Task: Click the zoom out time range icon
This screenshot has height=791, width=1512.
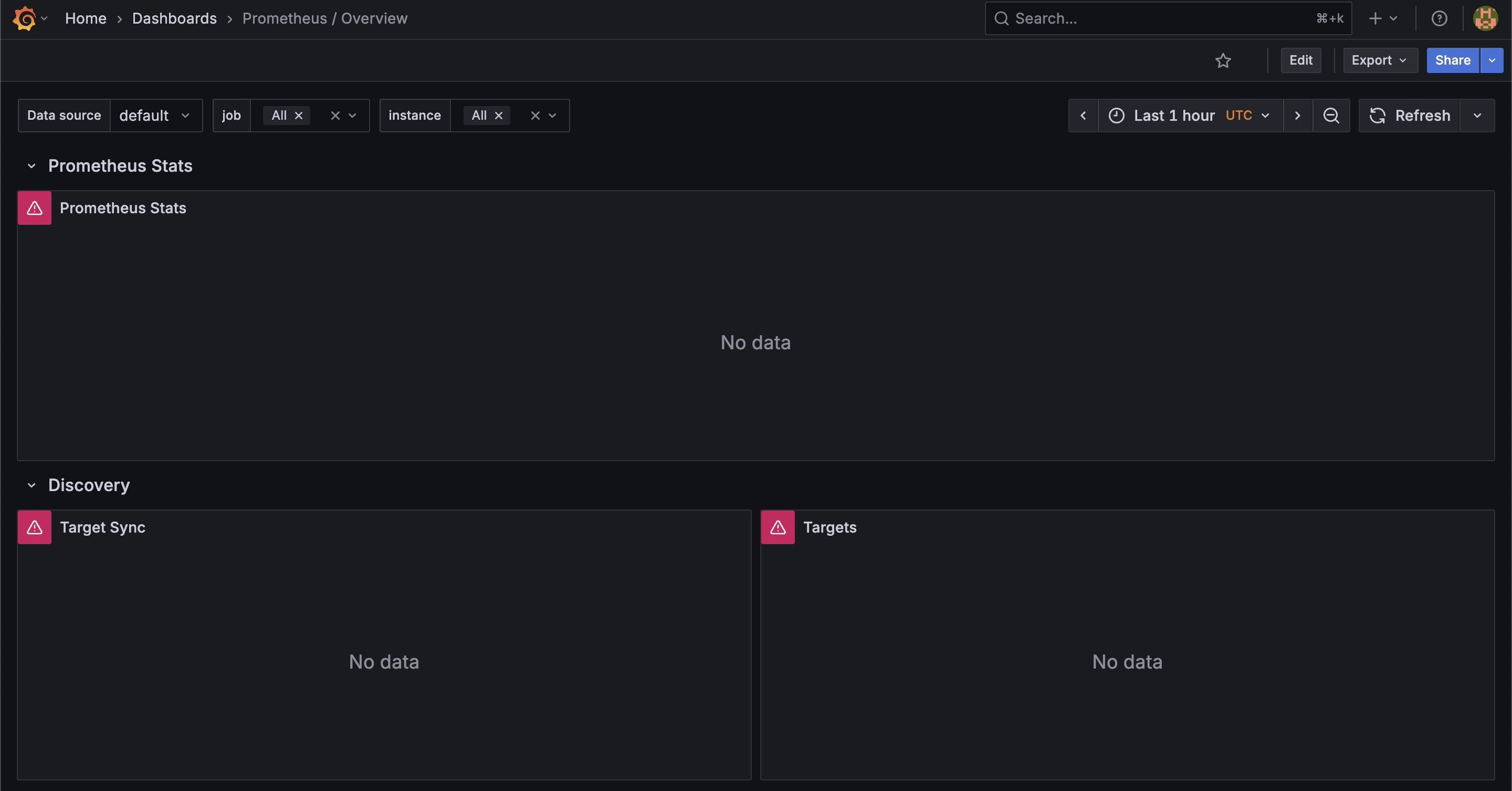Action: pyautogui.click(x=1331, y=116)
